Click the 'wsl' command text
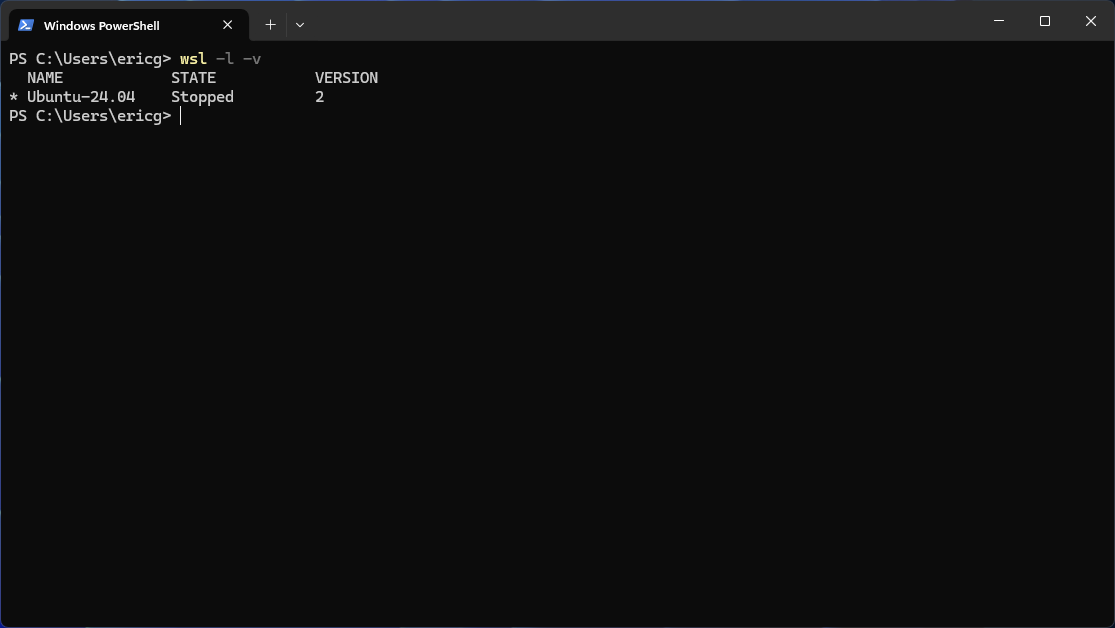Screen dimensions: 1115x628 point(193,59)
